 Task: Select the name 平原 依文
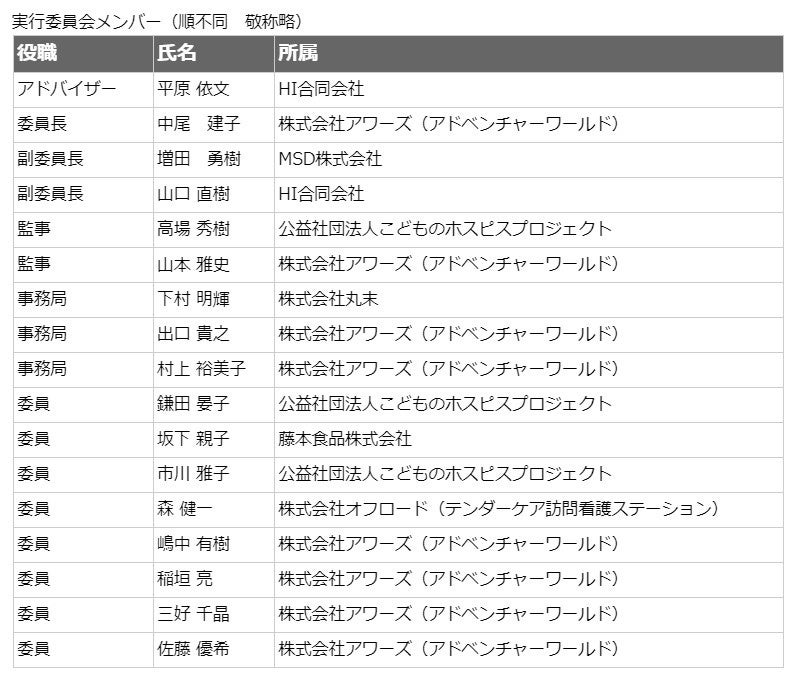(x=193, y=89)
